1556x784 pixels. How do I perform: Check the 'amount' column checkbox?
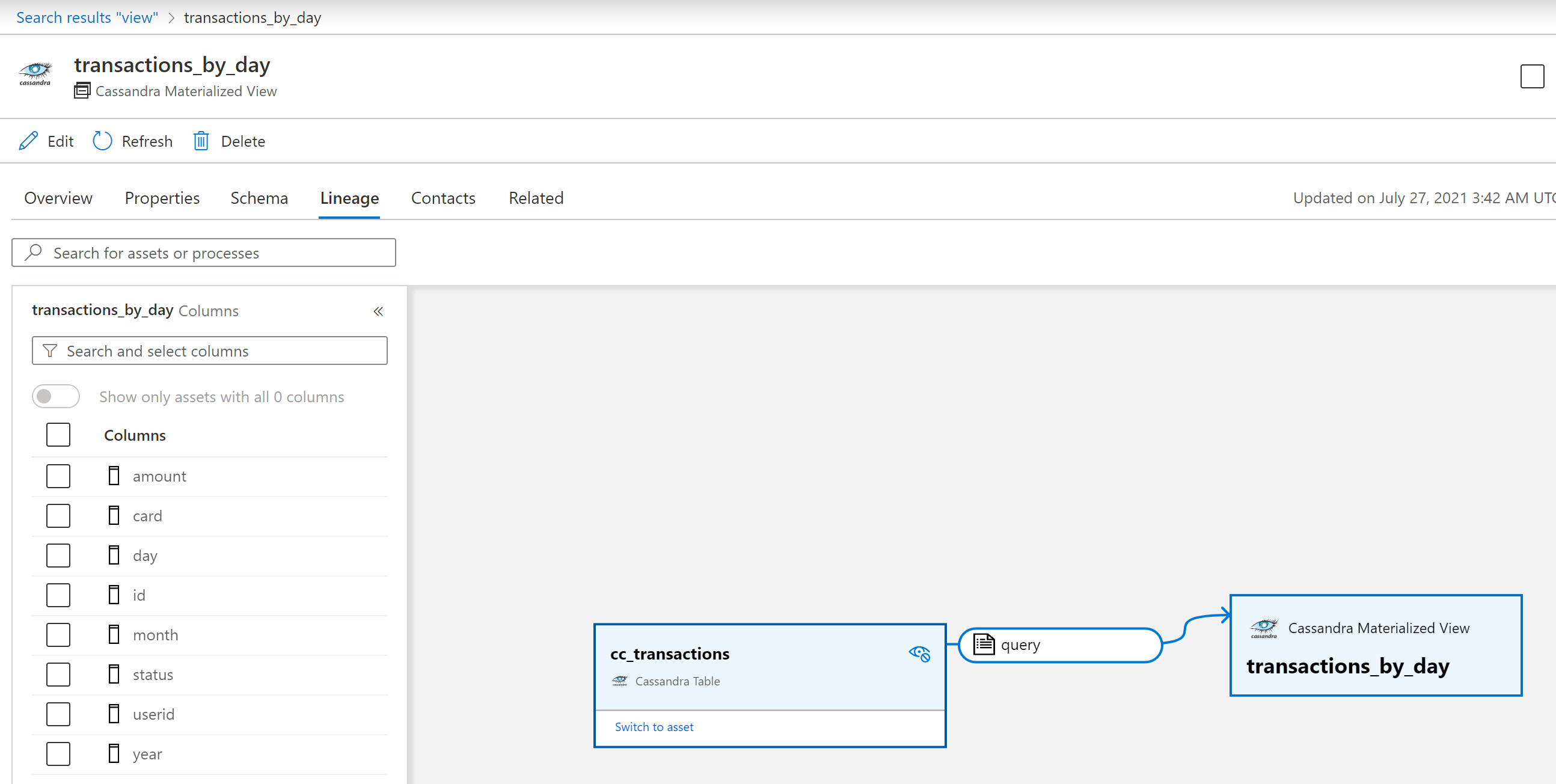[x=58, y=475]
